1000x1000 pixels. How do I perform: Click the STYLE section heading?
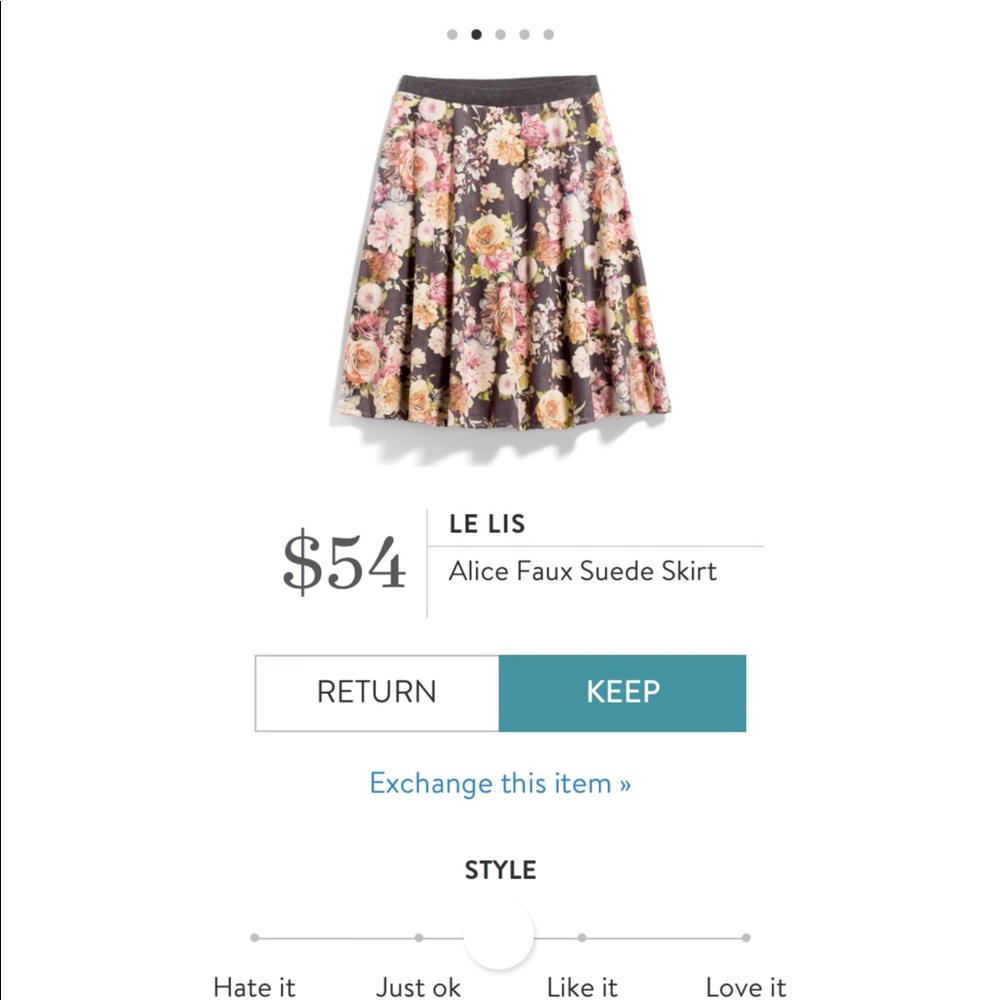click(x=500, y=870)
